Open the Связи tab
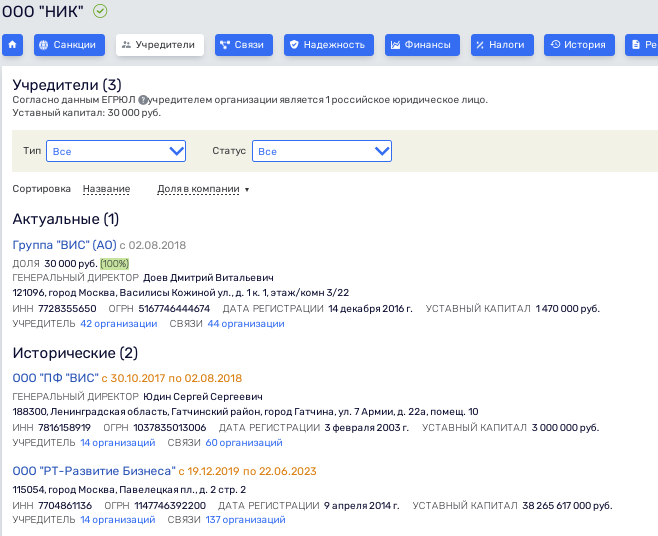This screenshot has width=658, height=536. (244, 44)
